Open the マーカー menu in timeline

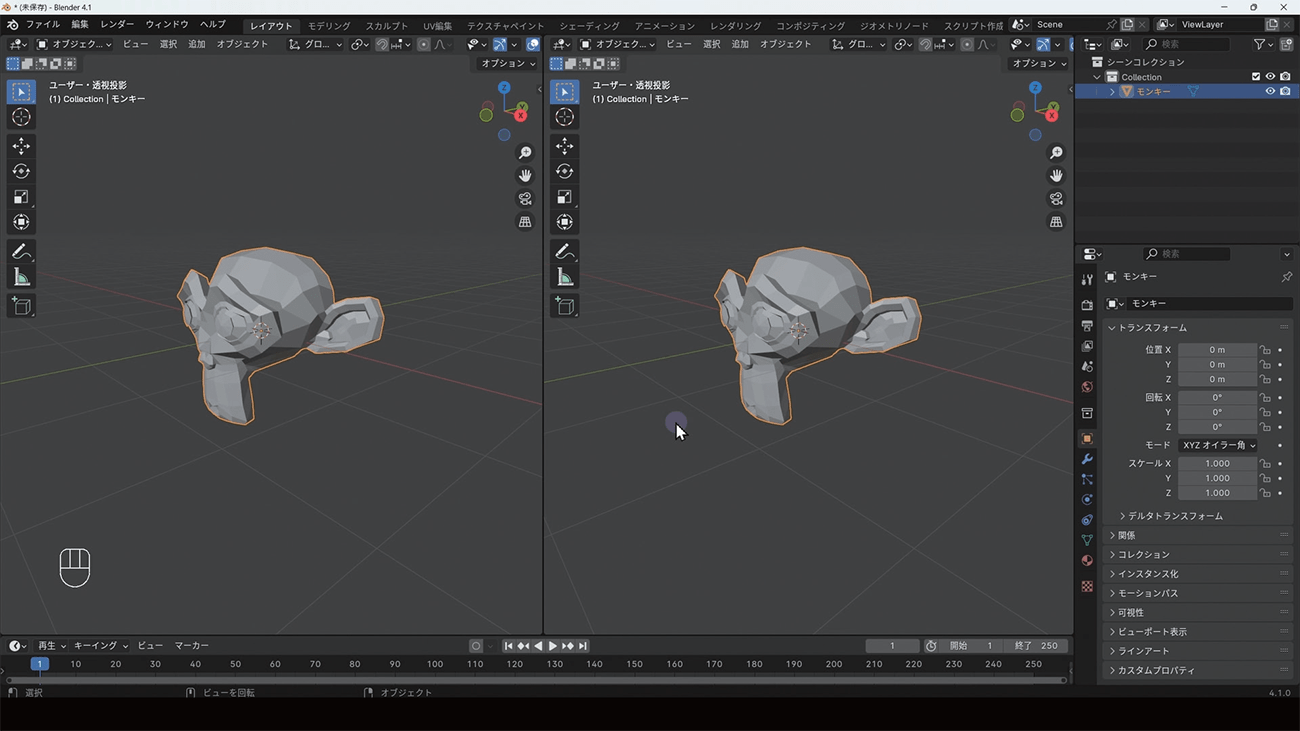(192, 646)
